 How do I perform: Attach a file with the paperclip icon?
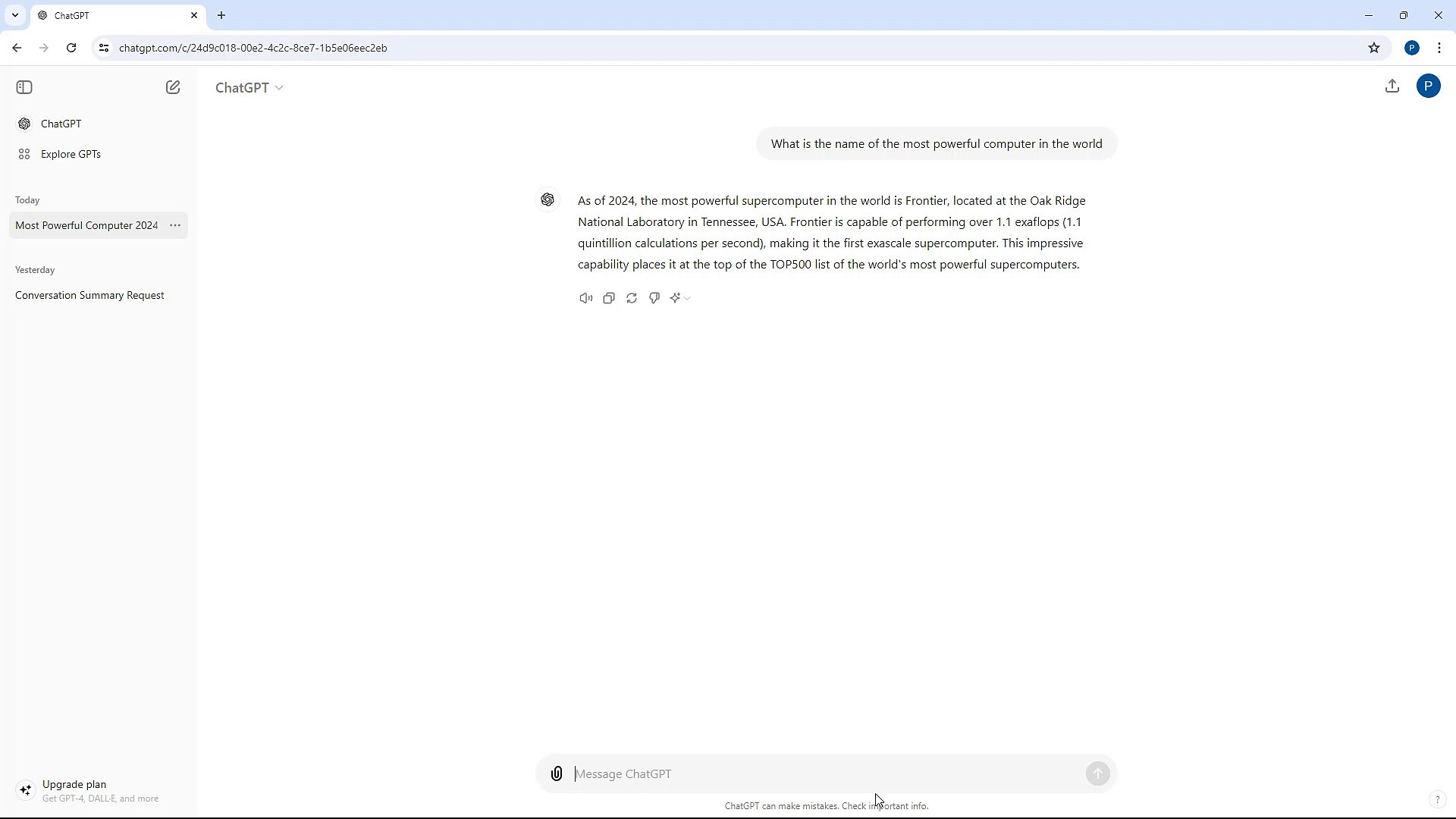point(557,773)
